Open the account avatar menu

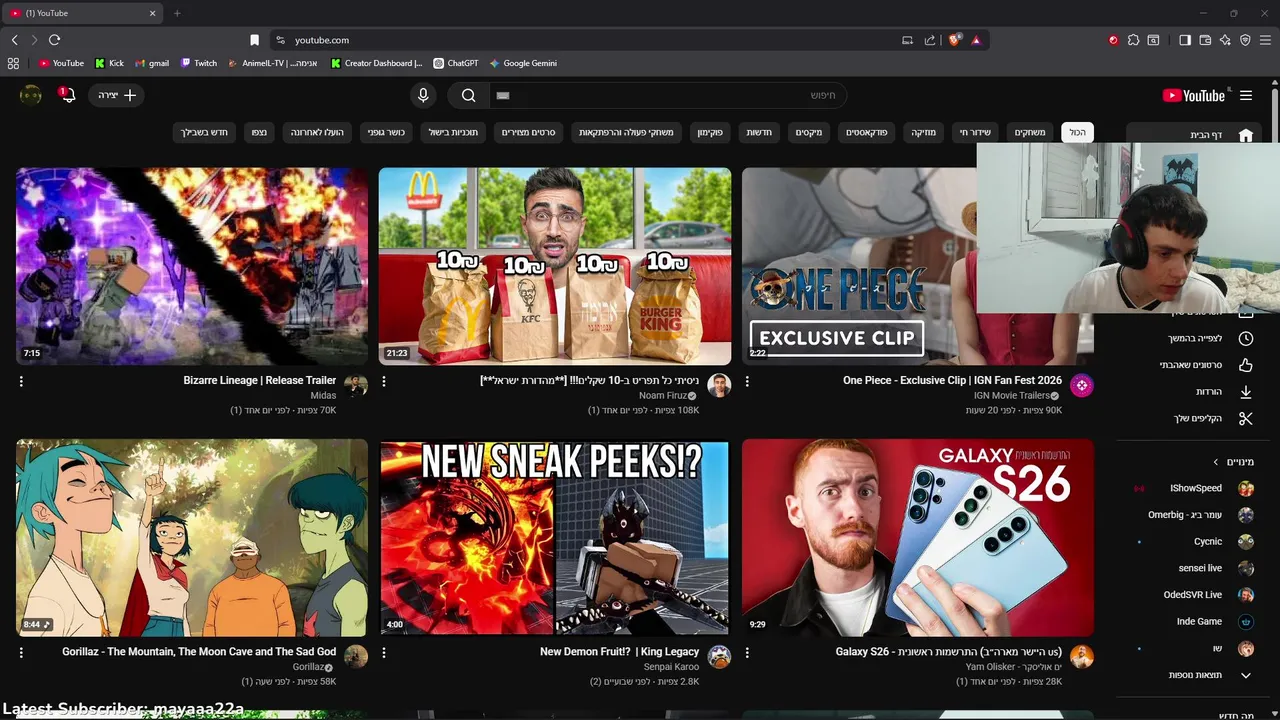pyautogui.click(x=31, y=95)
